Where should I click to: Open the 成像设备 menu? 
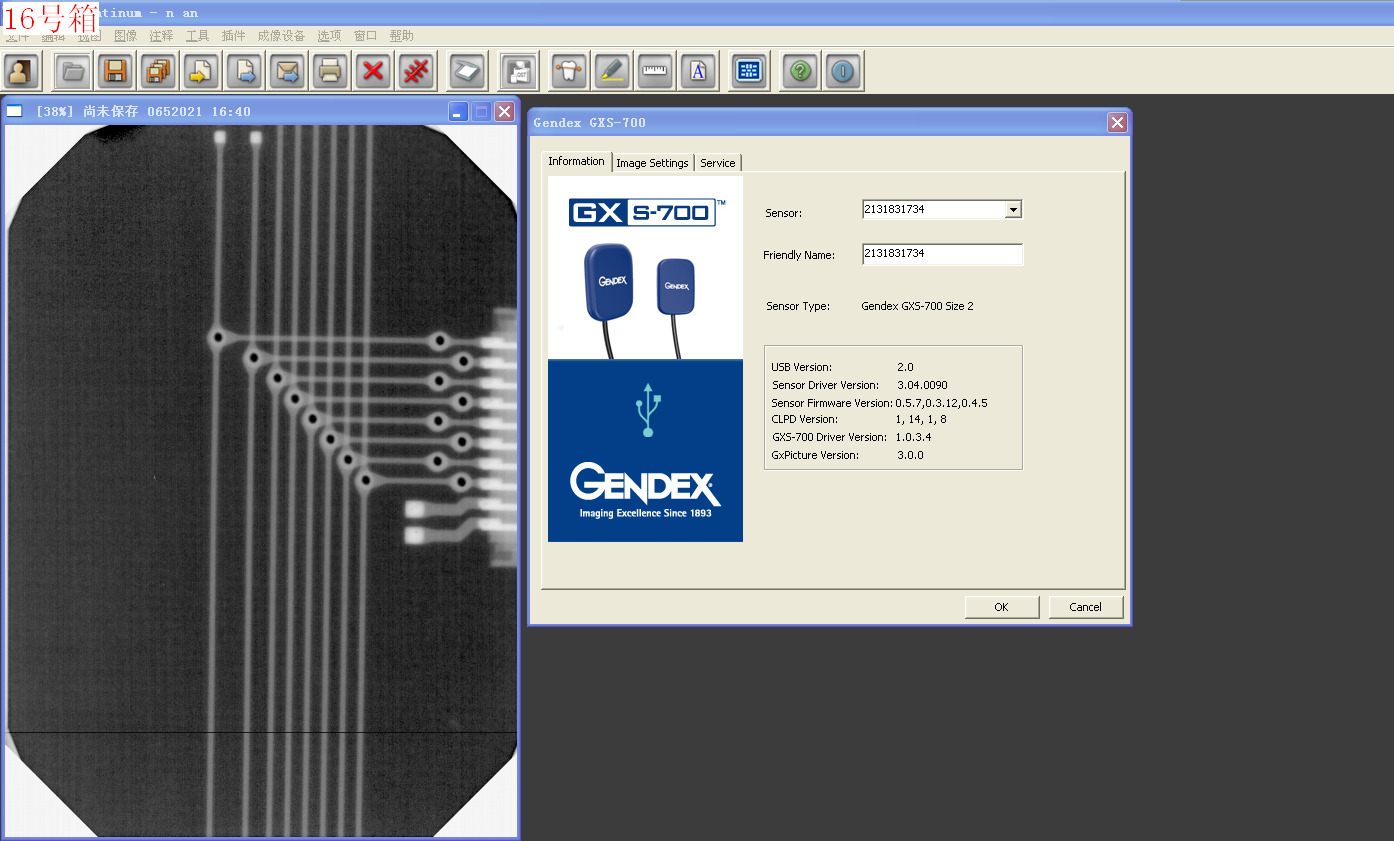click(281, 36)
